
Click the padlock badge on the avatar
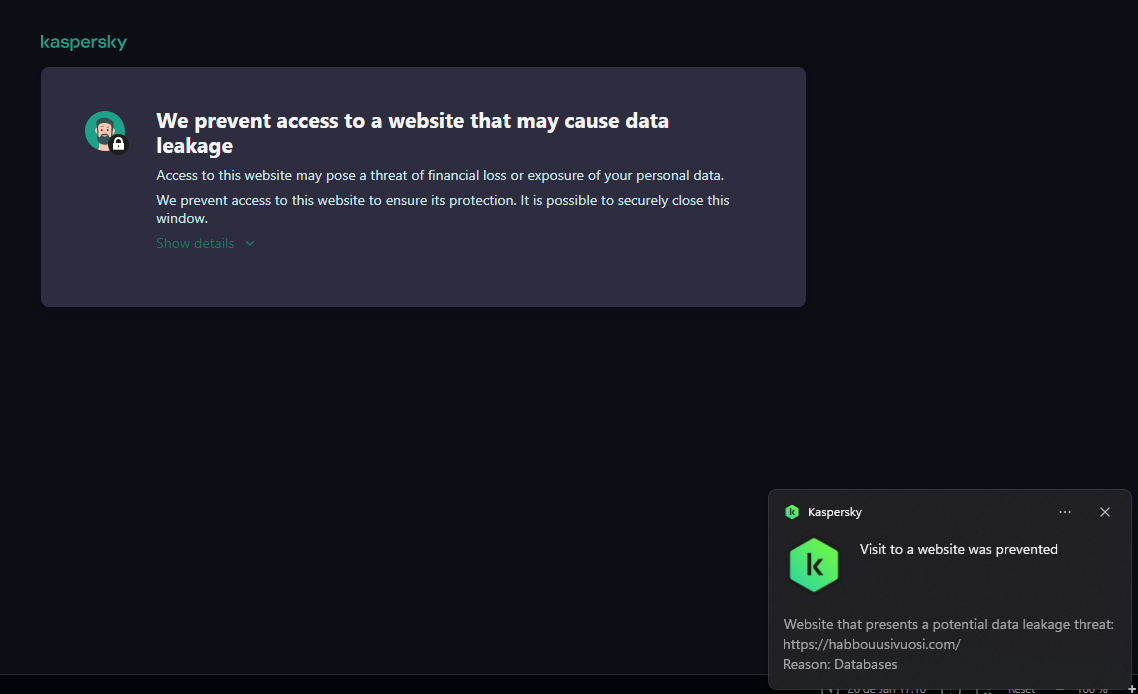119,145
